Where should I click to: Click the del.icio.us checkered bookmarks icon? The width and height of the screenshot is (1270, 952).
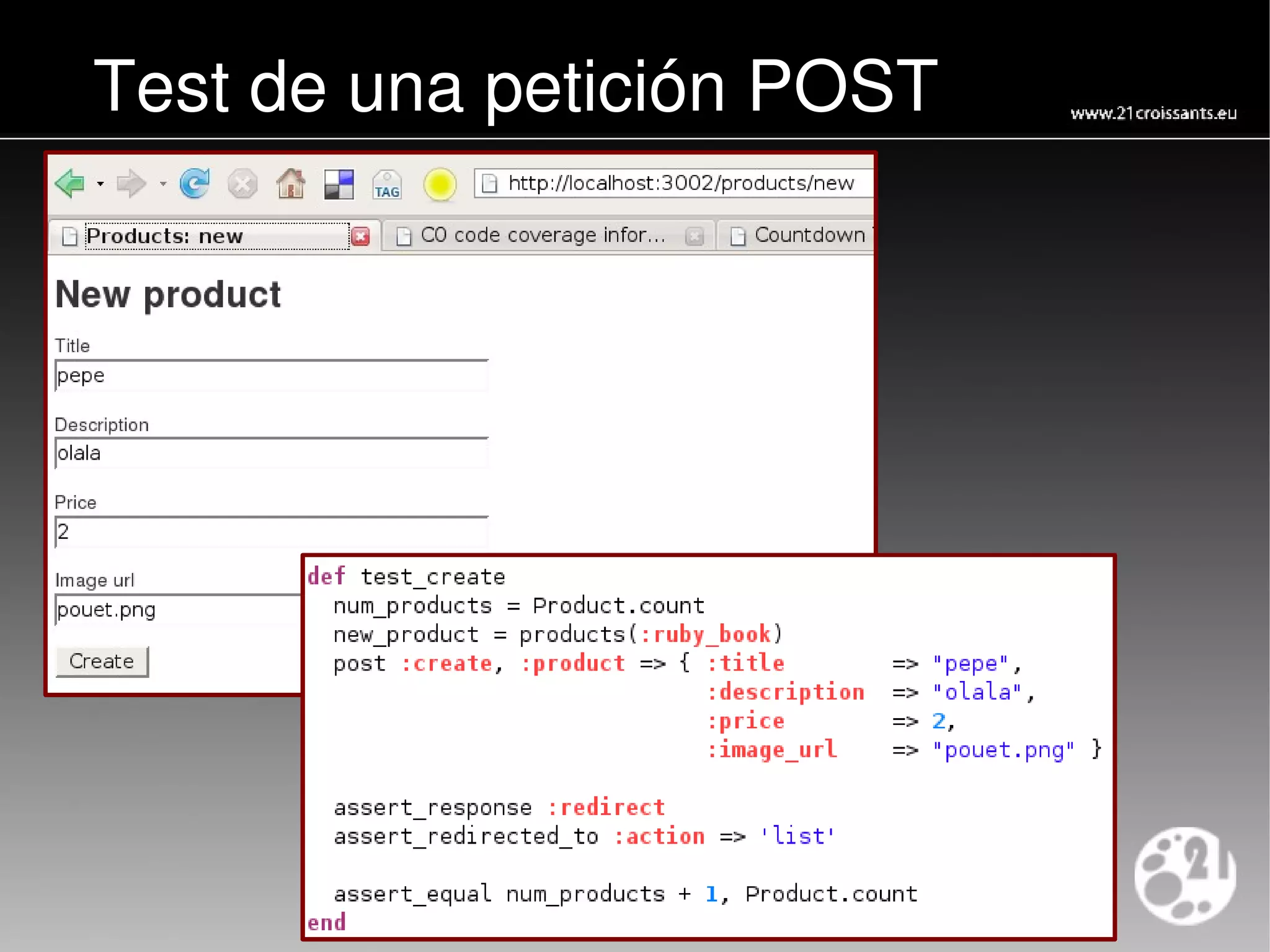click(x=339, y=184)
